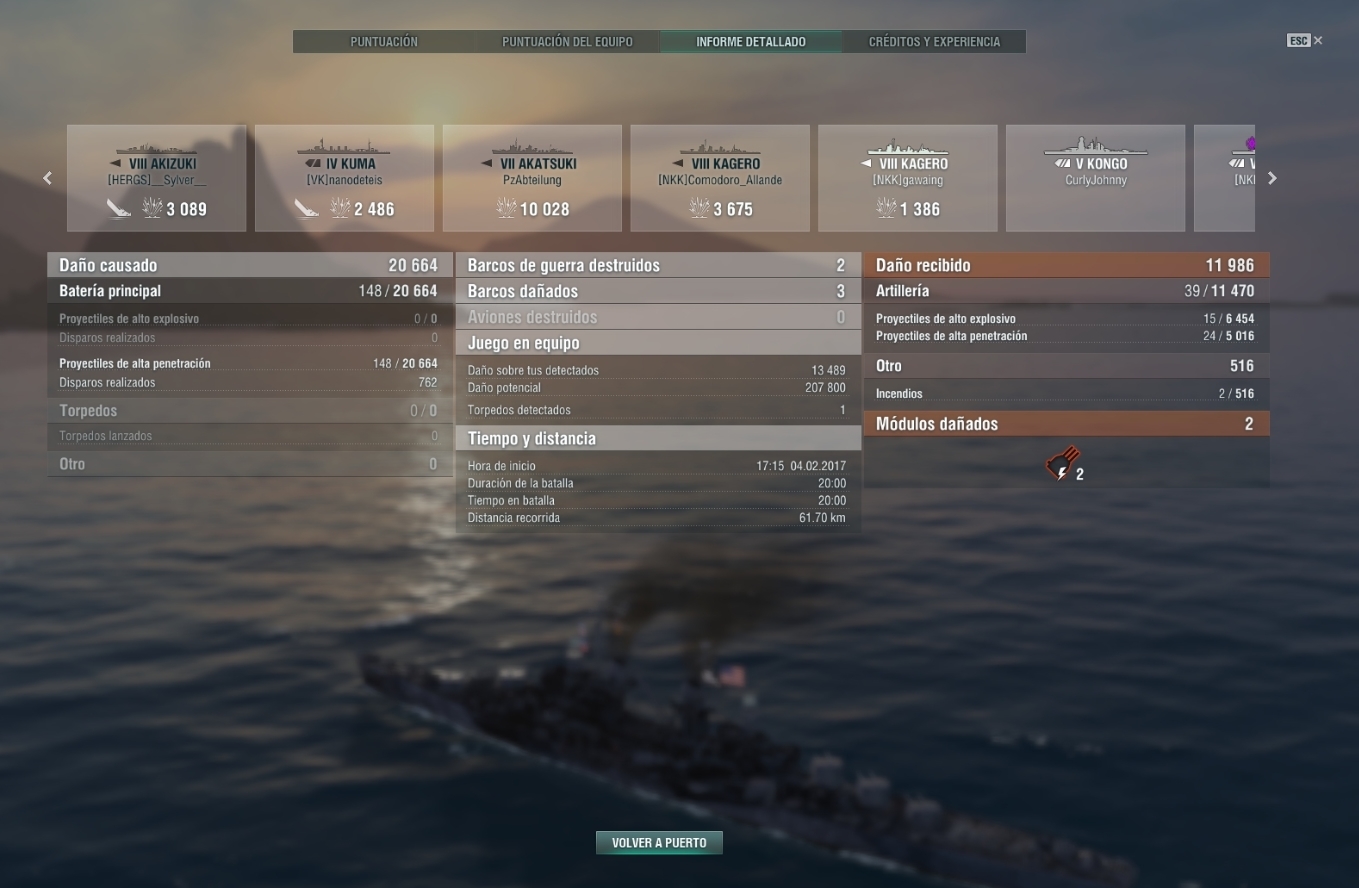The height and width of the screenshot is (888, 1359).
Task: Click the Kagero silhouette on gawaing's card
Action: (x=907, y=147)
